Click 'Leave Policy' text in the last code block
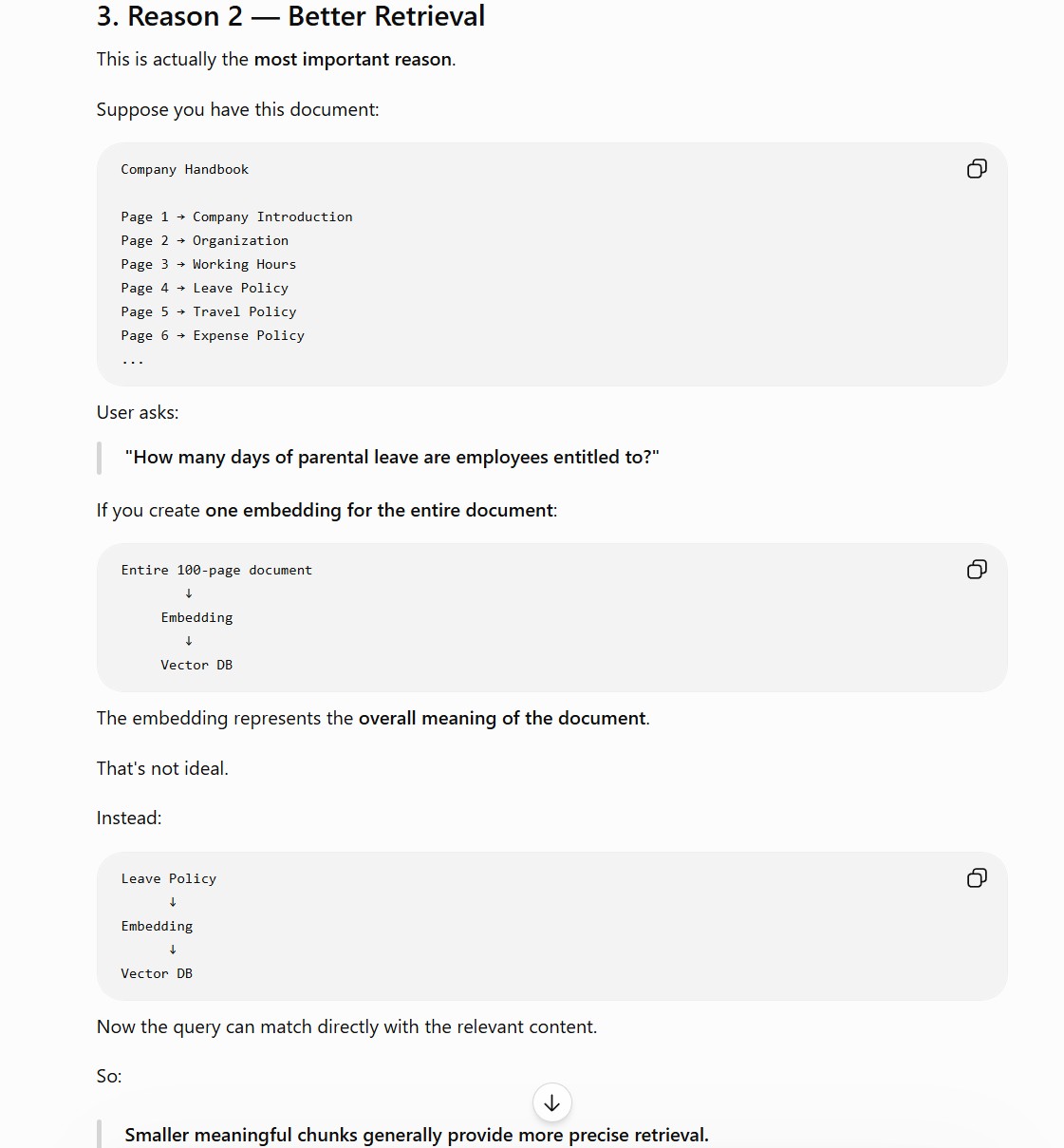The width and height of the screenshot is (1064, 1148). pos(169,878)
